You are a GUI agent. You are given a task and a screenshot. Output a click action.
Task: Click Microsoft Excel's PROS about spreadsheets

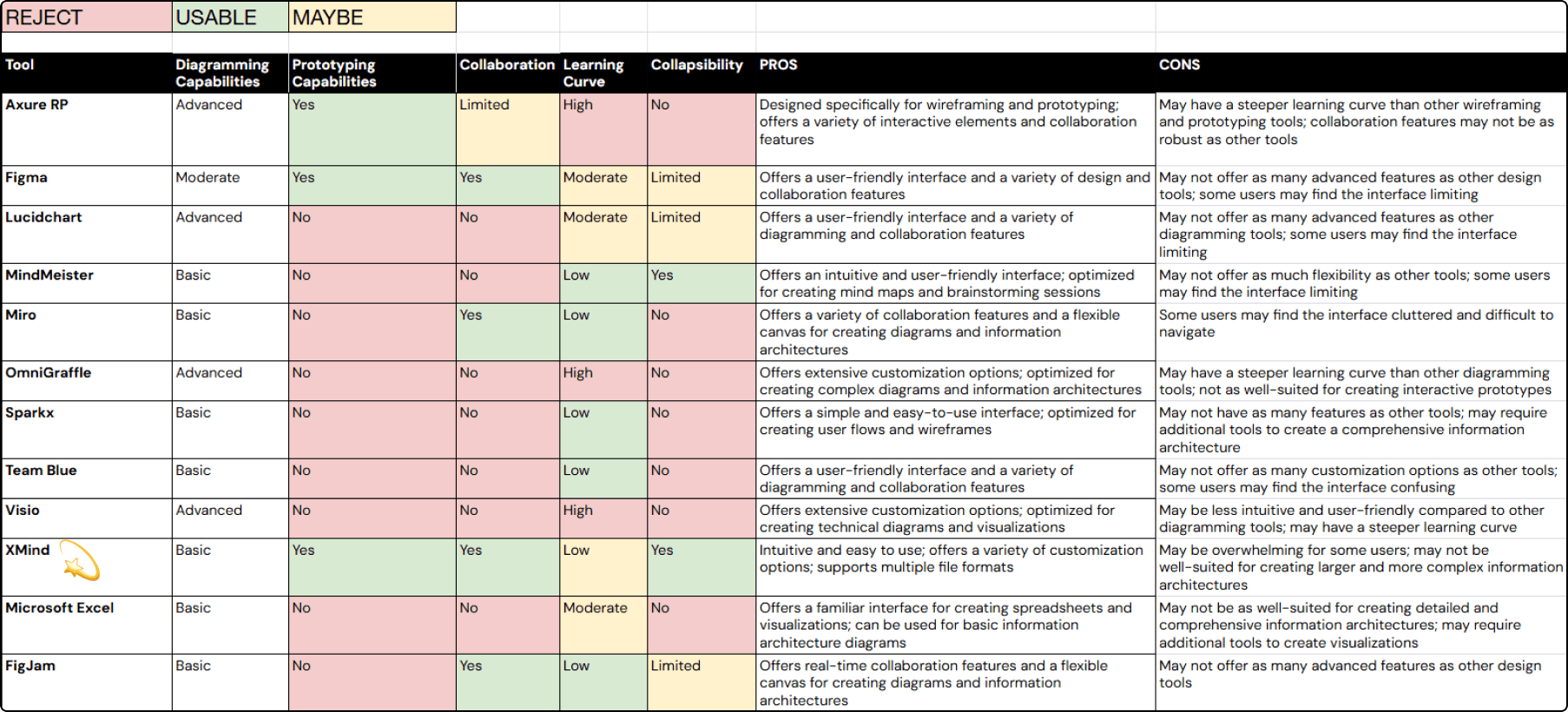click(x=955, y=625)
